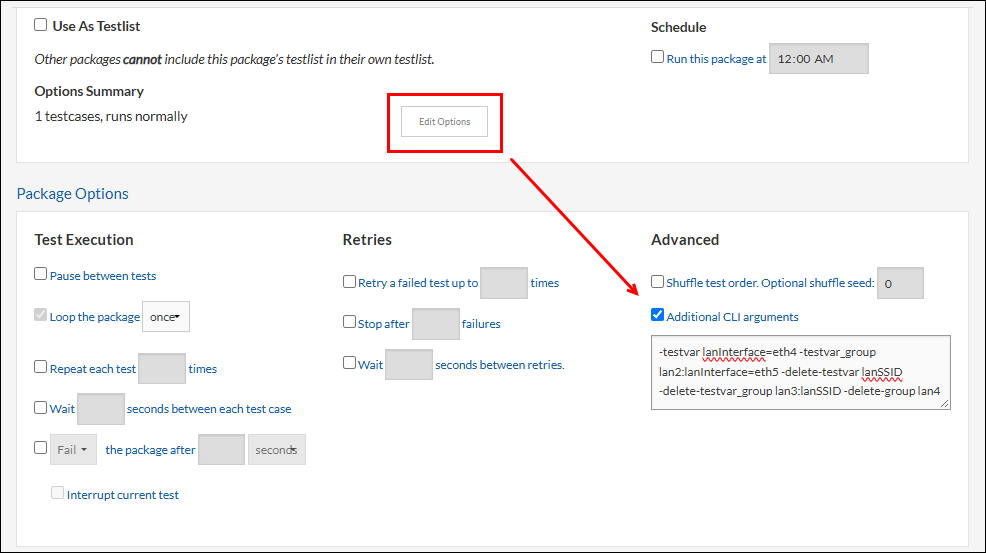Open the seconds unit dropdown
986x553 pixels.
[x=277, y=450]
